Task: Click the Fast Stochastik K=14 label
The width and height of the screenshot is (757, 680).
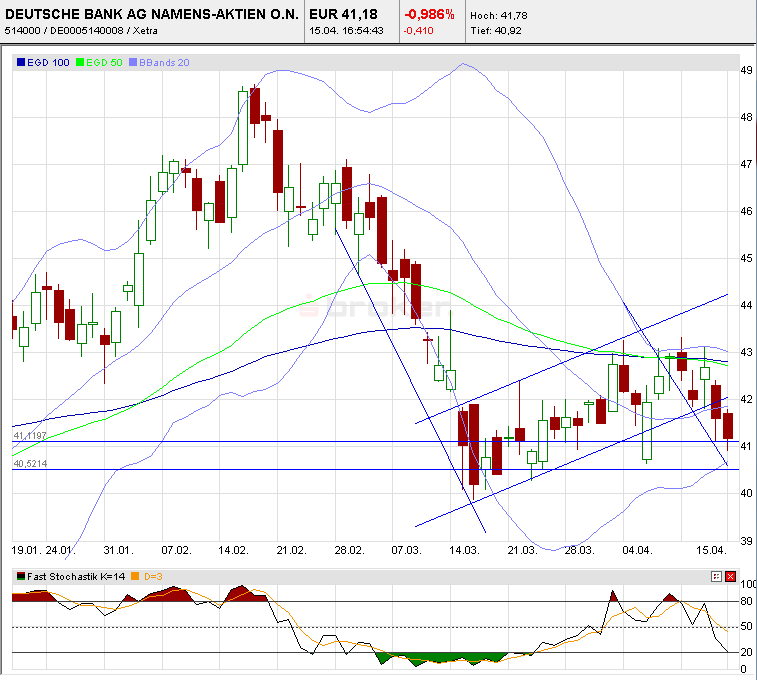Action: pos(76,576)
